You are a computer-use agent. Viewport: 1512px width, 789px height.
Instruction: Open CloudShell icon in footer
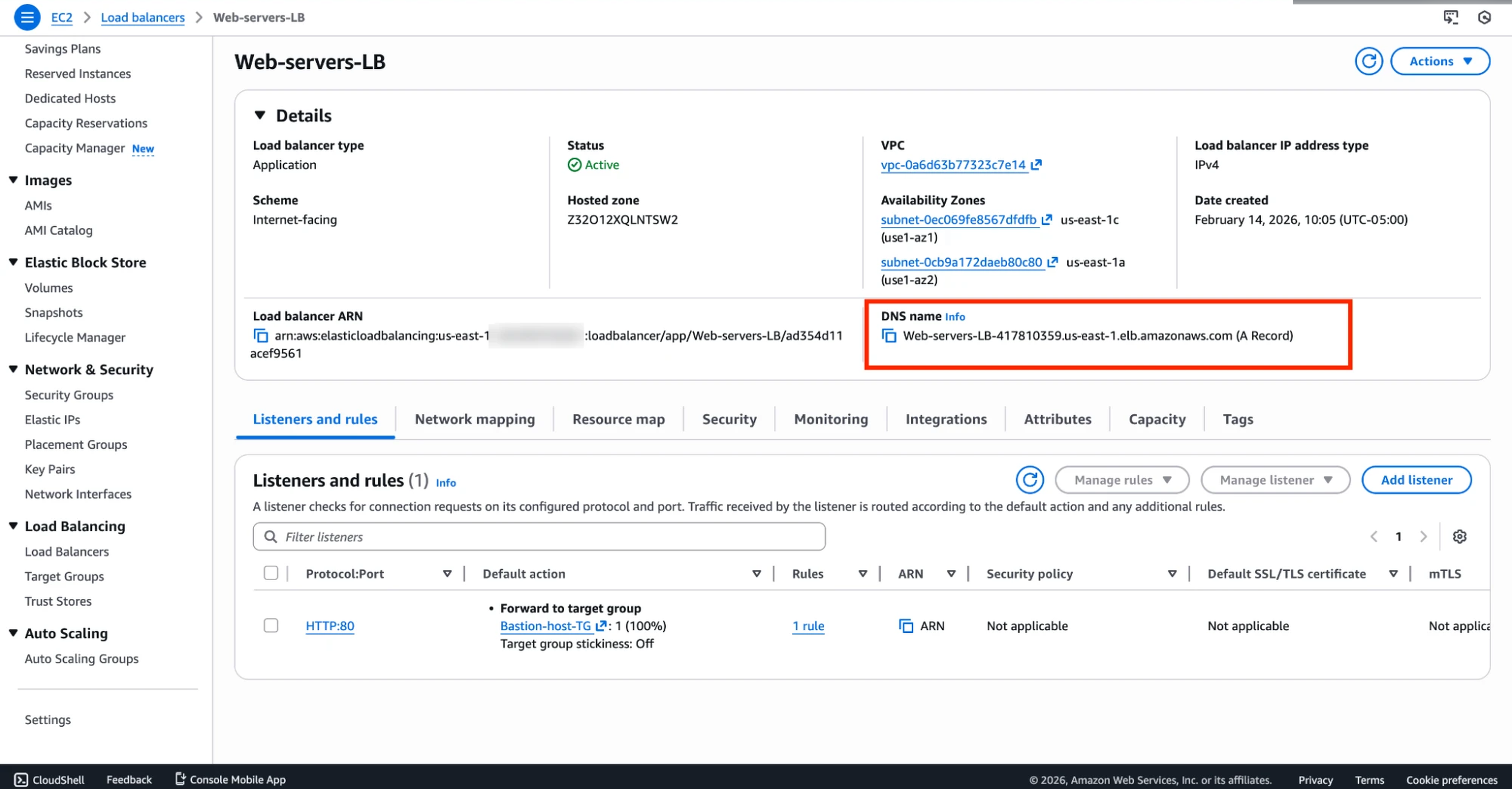pos(20,780)
